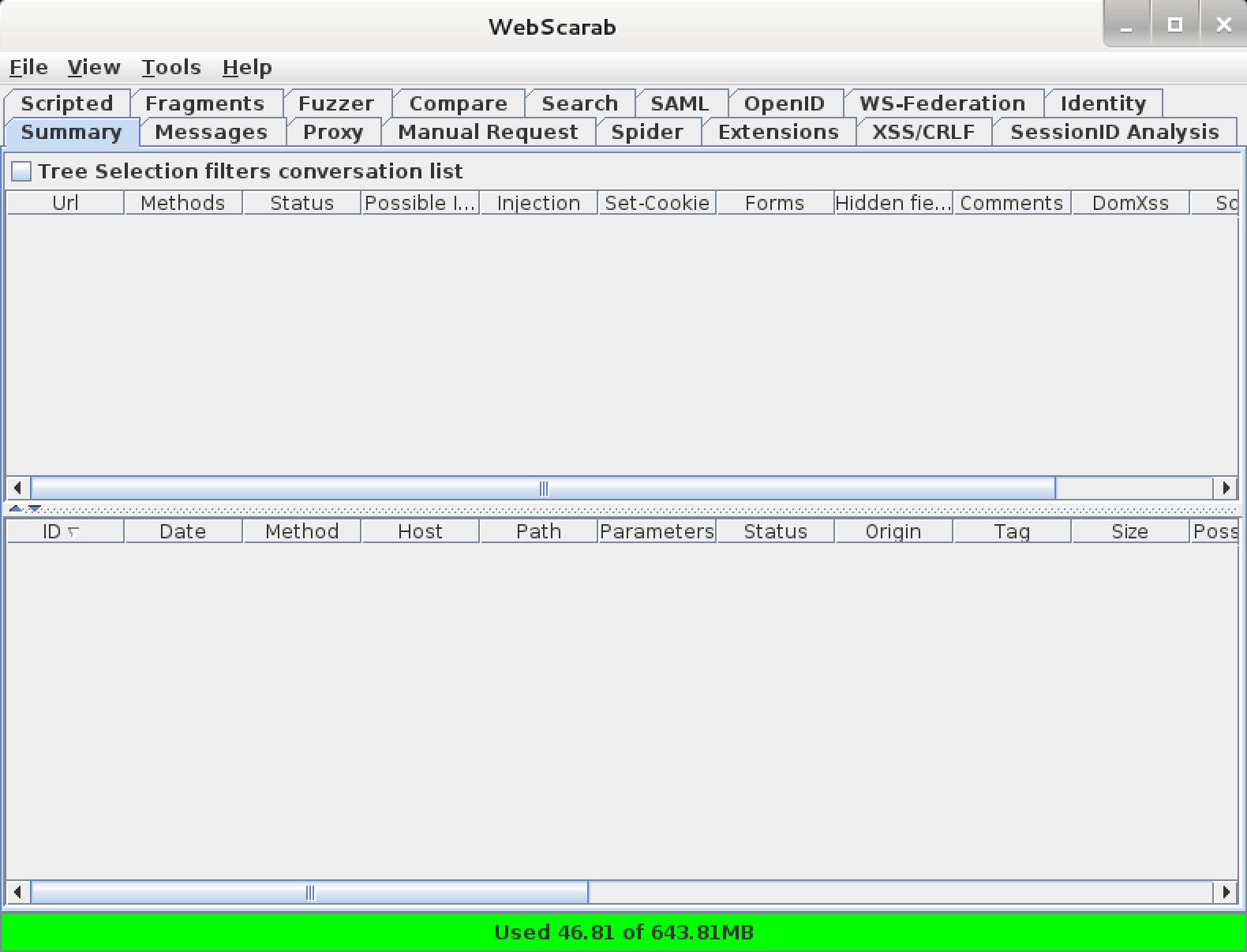Viewport: 1247px width, 952px height.
Task: Click left arrow of upper horizontal scrollbar
Action: coord(17,488)
